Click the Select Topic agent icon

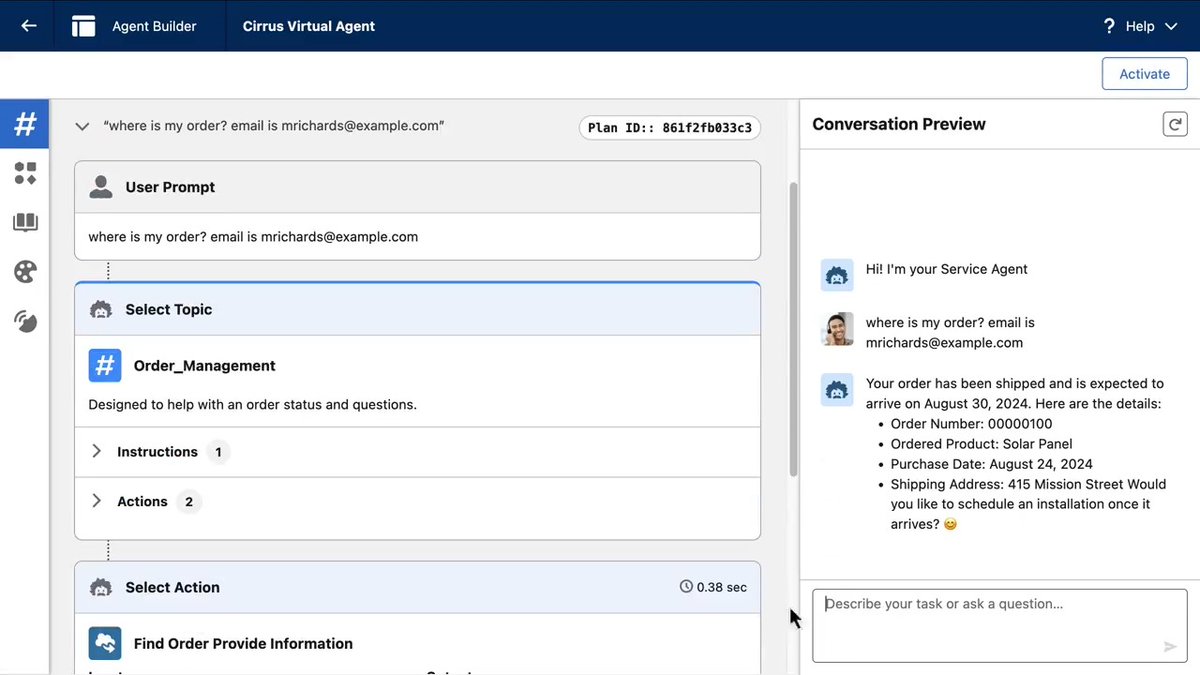(x=100, y=310)
